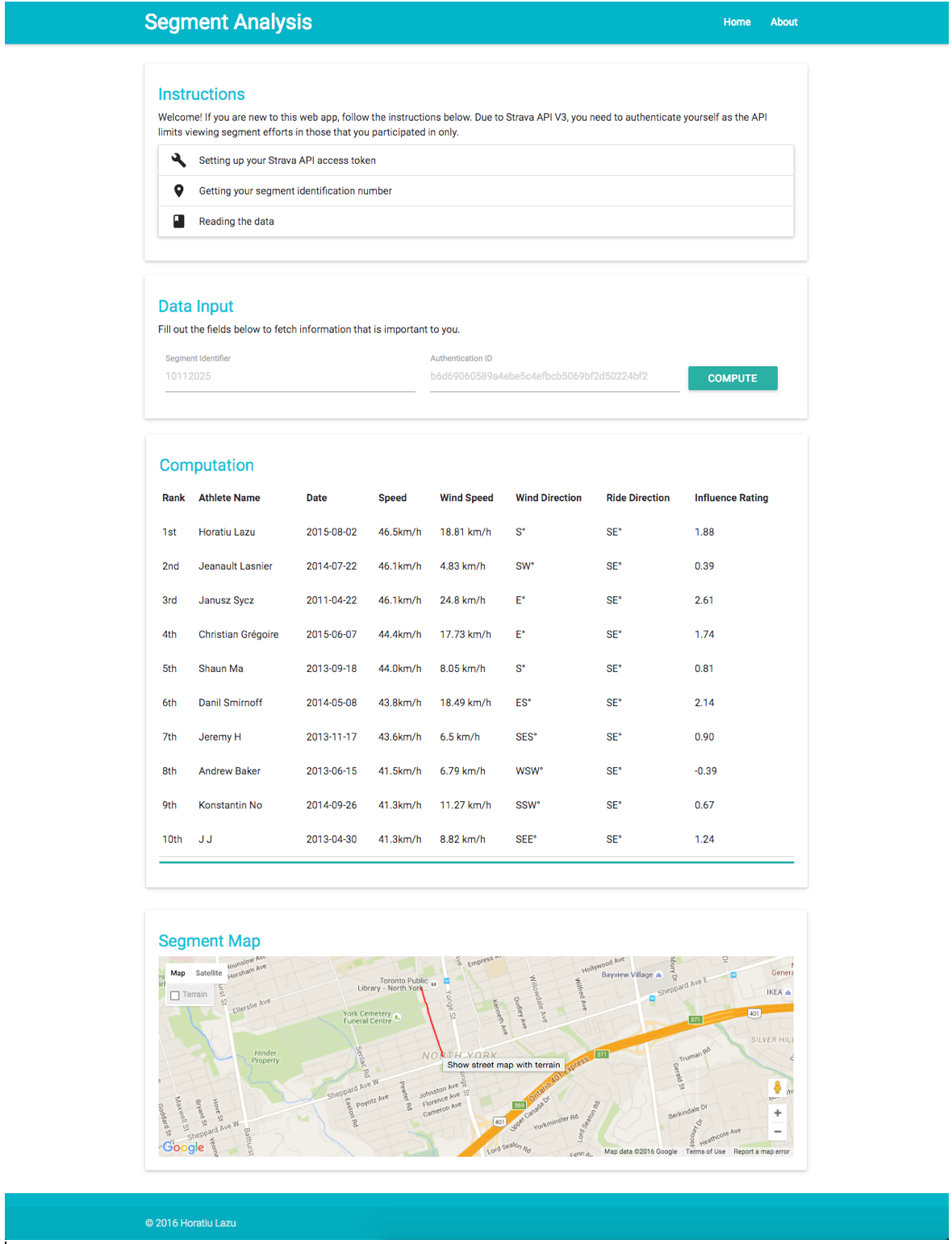Expand Getting your segment identification number
Image resolution: width=952 pixels, height=1244 pixels.
(x=476, y=191)
